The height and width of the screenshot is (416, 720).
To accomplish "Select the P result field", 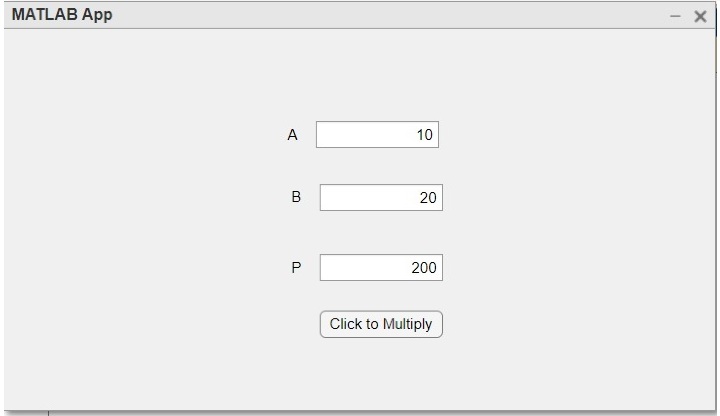I will tap(381, 268).
